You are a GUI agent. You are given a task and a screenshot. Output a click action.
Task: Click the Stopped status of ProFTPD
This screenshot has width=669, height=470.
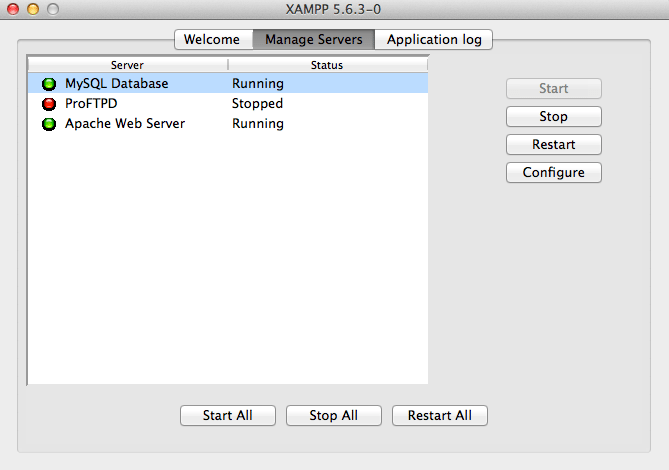pos(257,103)
